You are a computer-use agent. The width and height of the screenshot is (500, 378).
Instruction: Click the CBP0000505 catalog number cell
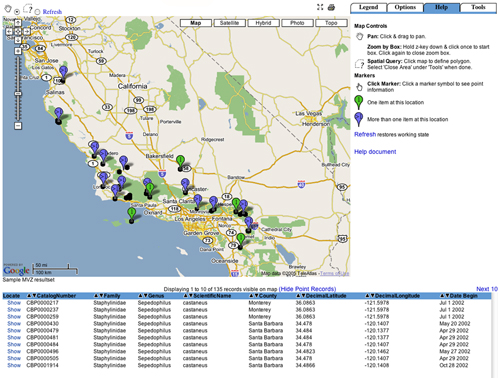point(42,358)
